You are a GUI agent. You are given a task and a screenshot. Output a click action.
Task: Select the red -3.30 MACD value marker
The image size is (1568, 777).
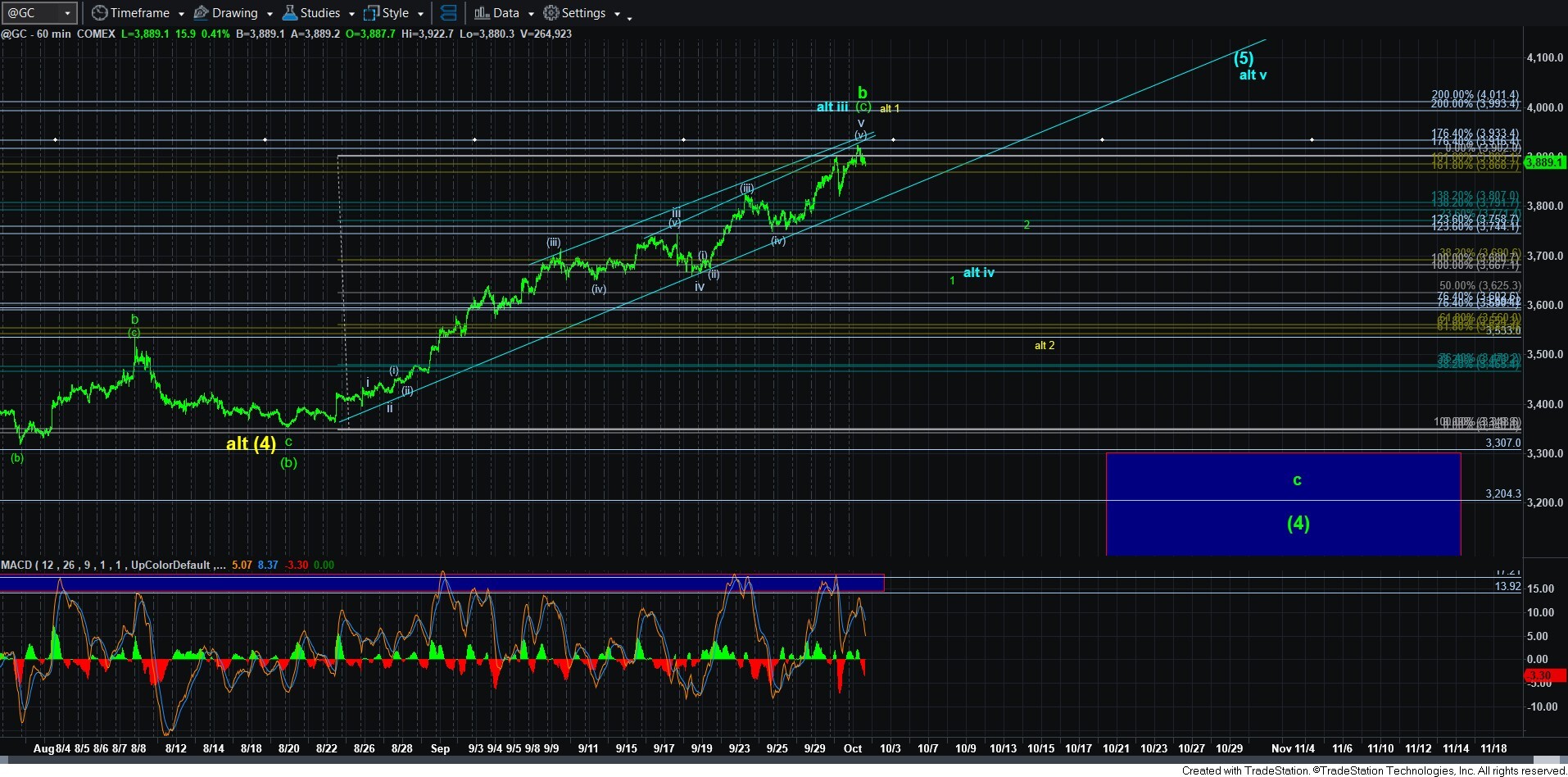pyautogui.click(x=1540, y=675)
